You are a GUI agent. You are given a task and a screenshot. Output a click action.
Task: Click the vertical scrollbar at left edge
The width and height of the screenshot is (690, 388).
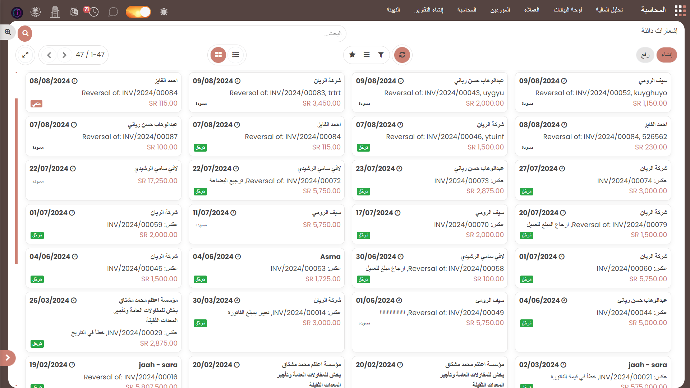[x=16, y=180]
